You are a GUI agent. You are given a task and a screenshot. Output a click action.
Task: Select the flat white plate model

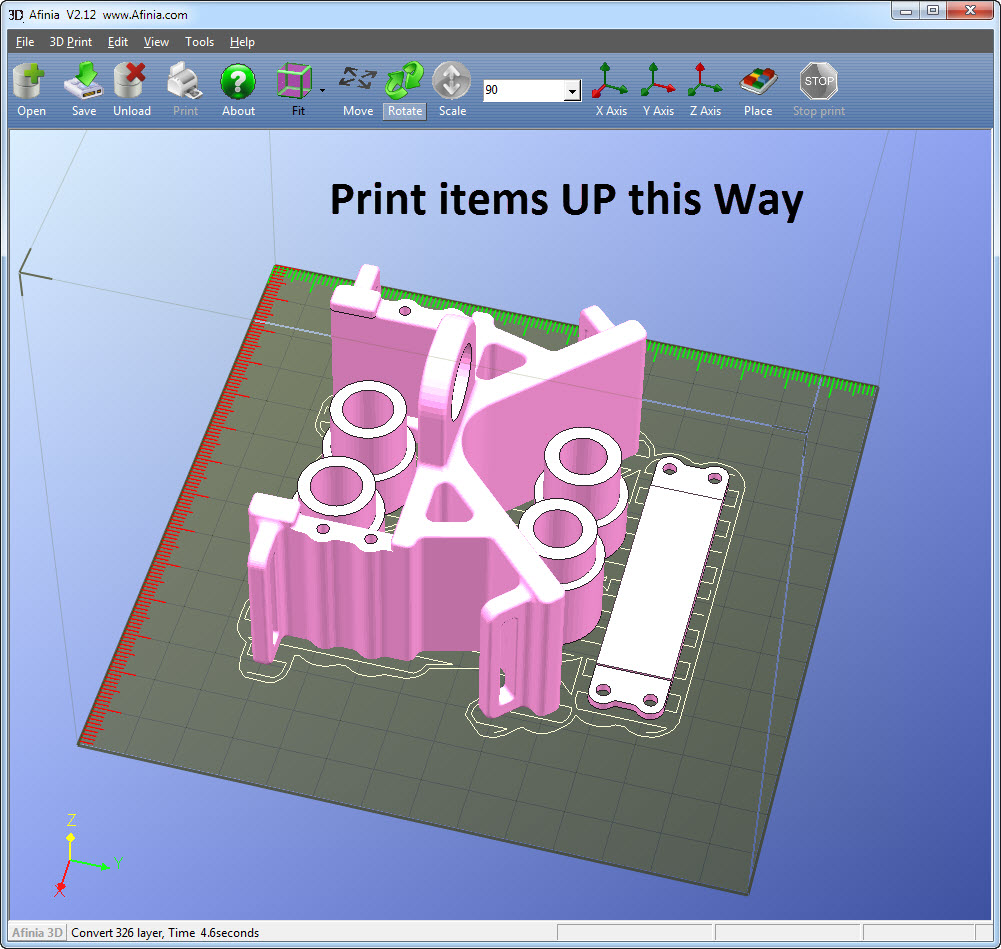coord(658,584)
